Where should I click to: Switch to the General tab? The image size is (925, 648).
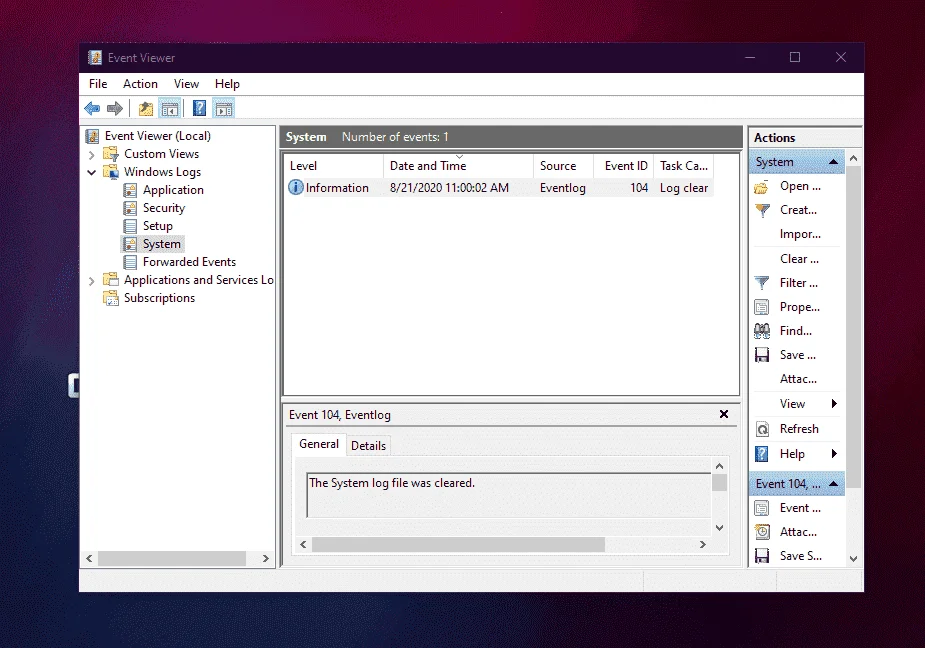(319, 444)
